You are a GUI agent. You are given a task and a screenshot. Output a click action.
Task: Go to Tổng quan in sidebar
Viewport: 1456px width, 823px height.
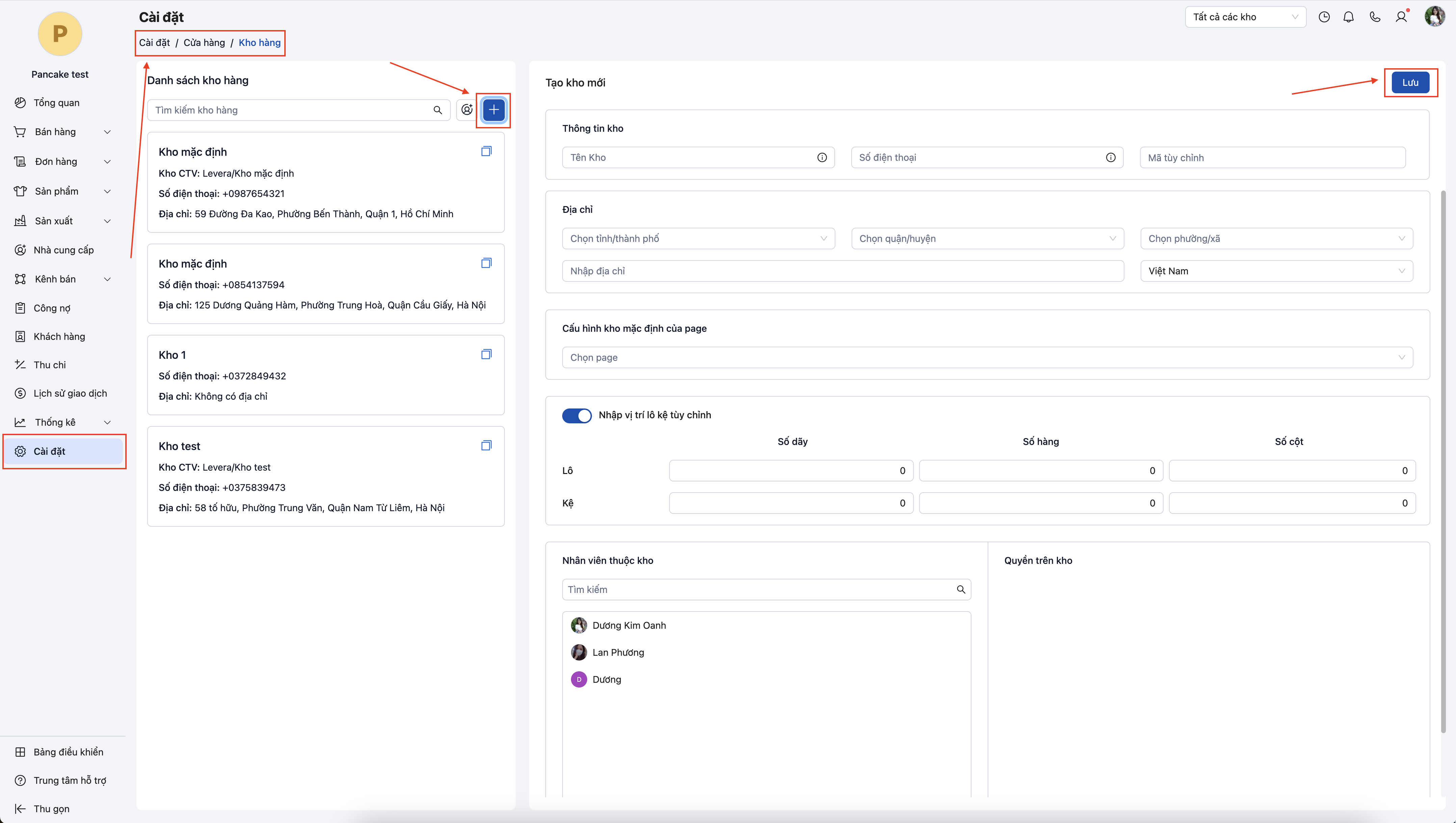coord(56,103)
